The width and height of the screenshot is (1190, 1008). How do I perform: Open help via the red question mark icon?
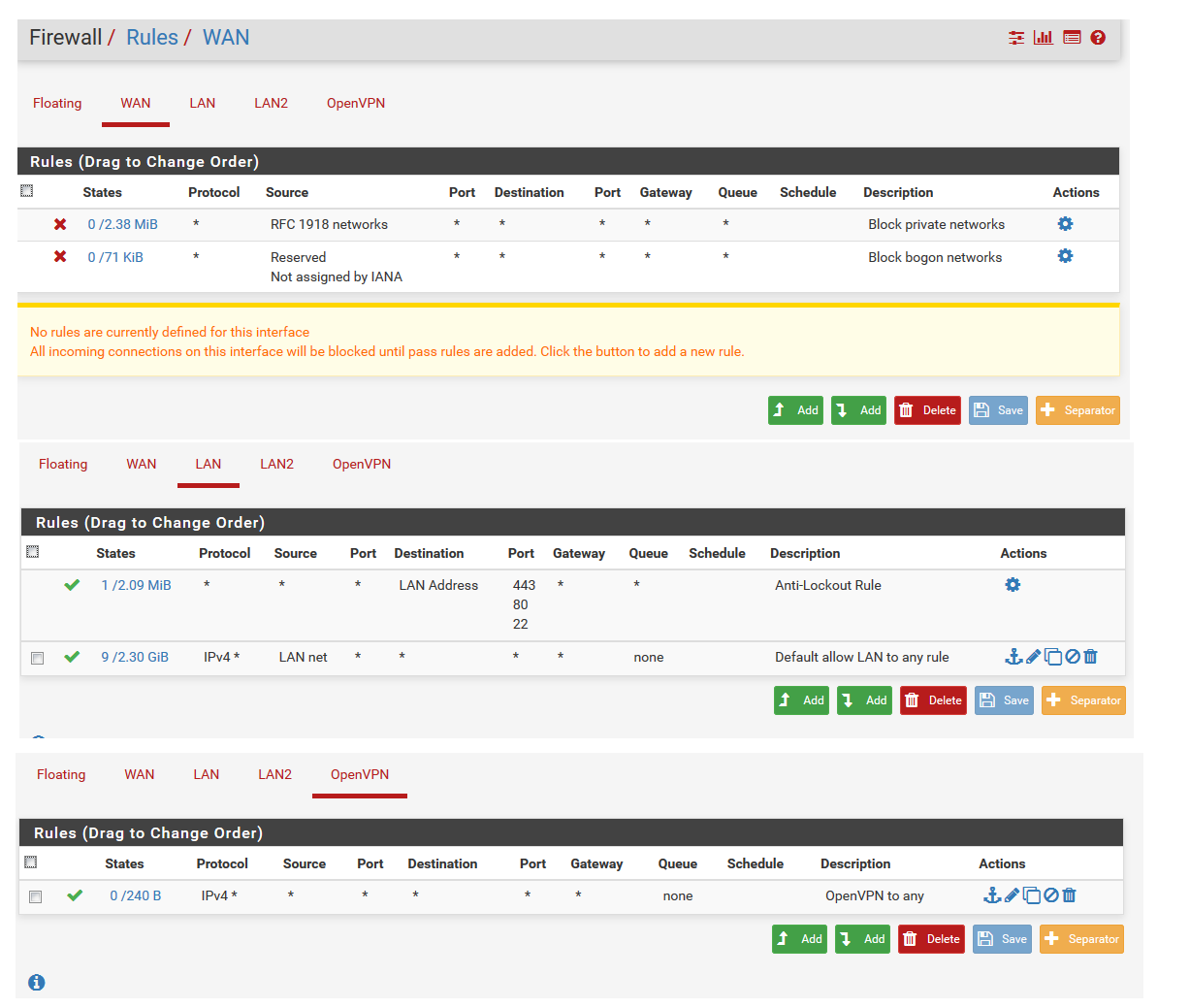[1098, 38]
